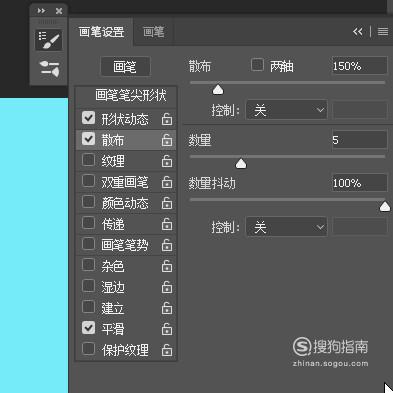Enable the 建立 checkbox
The width and height of the screenshot is (393, 393).
tap(88, 307)
